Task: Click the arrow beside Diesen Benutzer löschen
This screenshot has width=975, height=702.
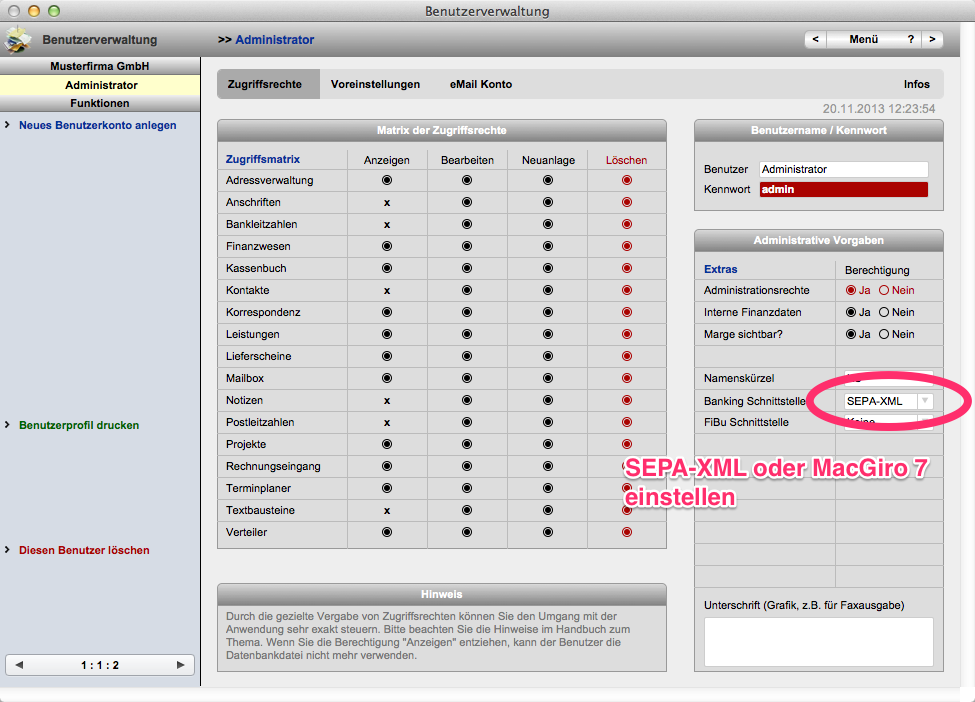Action: coord(8,550)
